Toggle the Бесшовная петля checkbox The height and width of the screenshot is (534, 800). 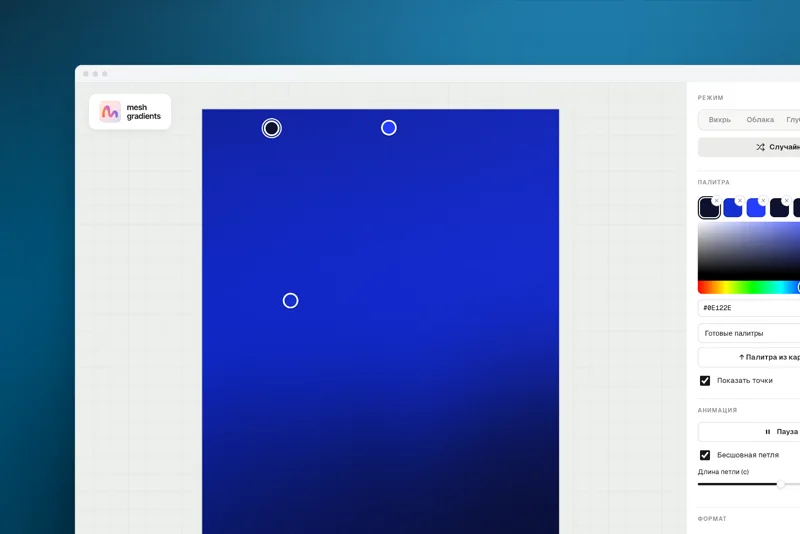(x=705, y=455)
